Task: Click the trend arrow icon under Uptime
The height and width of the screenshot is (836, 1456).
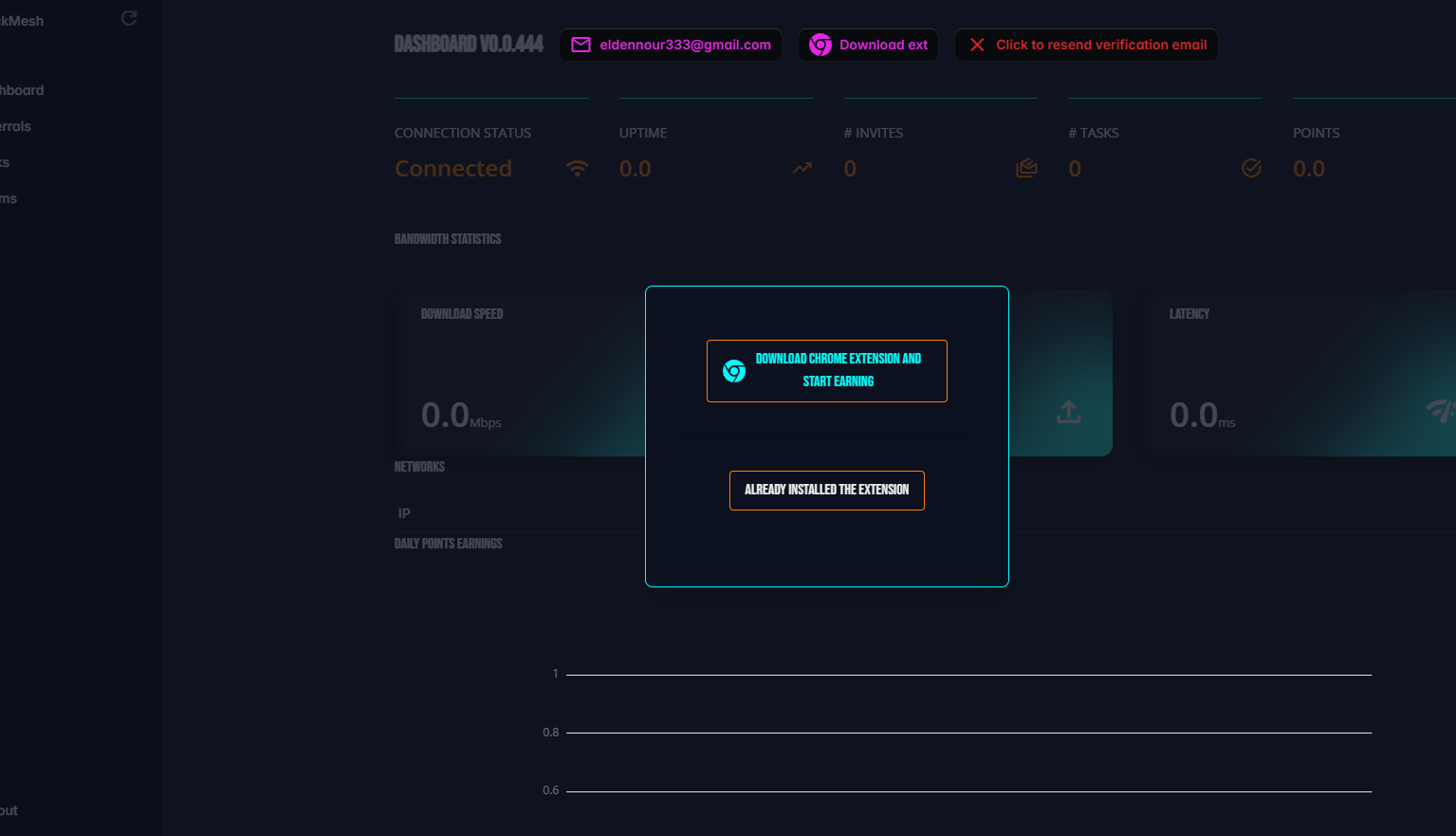Action: pyautogui.click(x=802, y=169)
